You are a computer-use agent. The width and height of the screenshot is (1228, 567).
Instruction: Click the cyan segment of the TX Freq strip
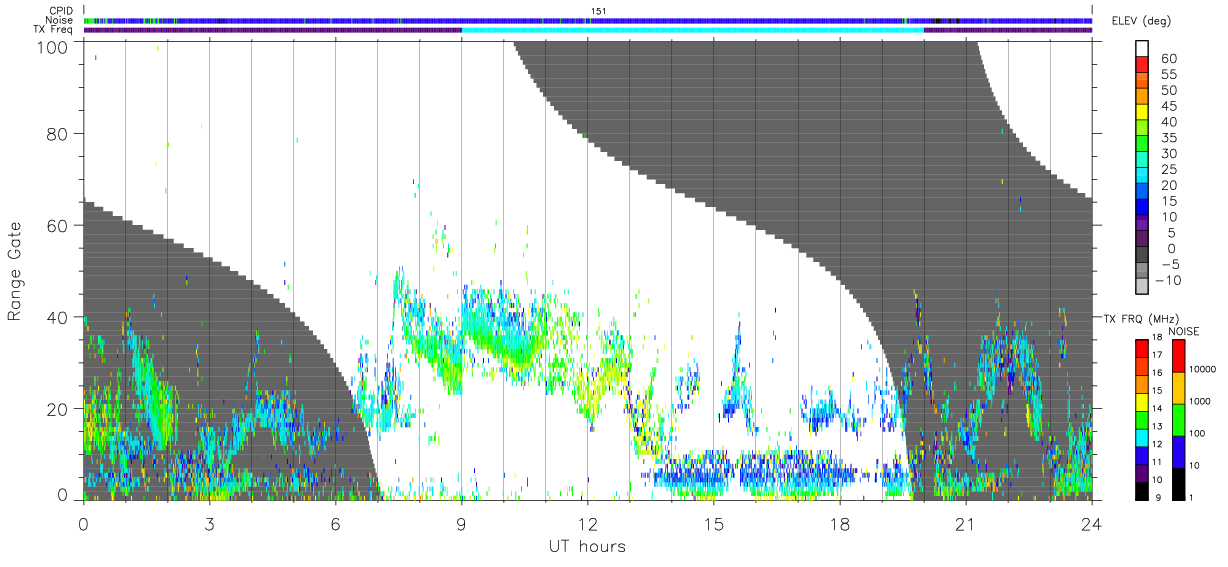click(x=692, y=30)
